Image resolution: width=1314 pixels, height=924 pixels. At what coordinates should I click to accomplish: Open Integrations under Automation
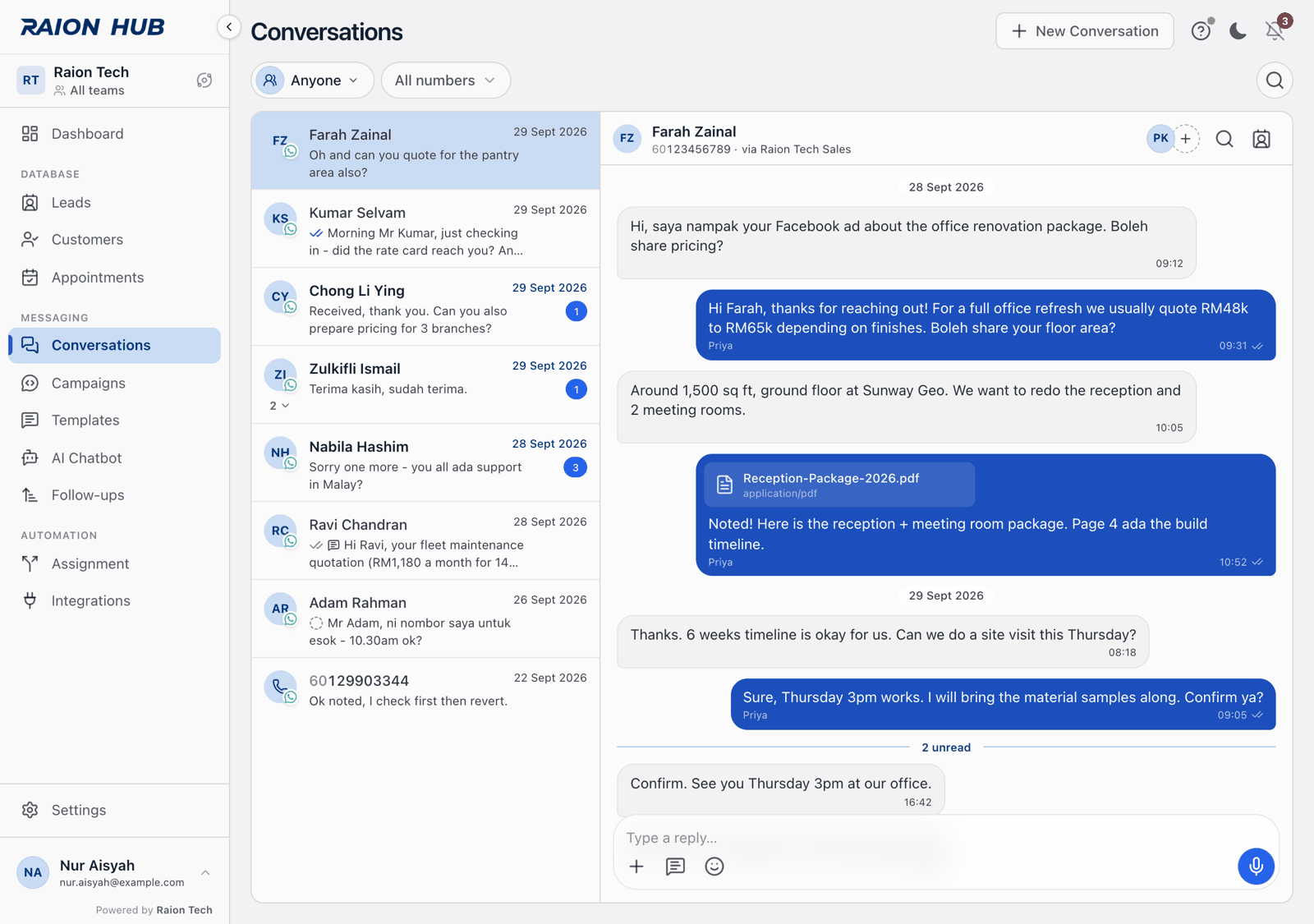114,600
